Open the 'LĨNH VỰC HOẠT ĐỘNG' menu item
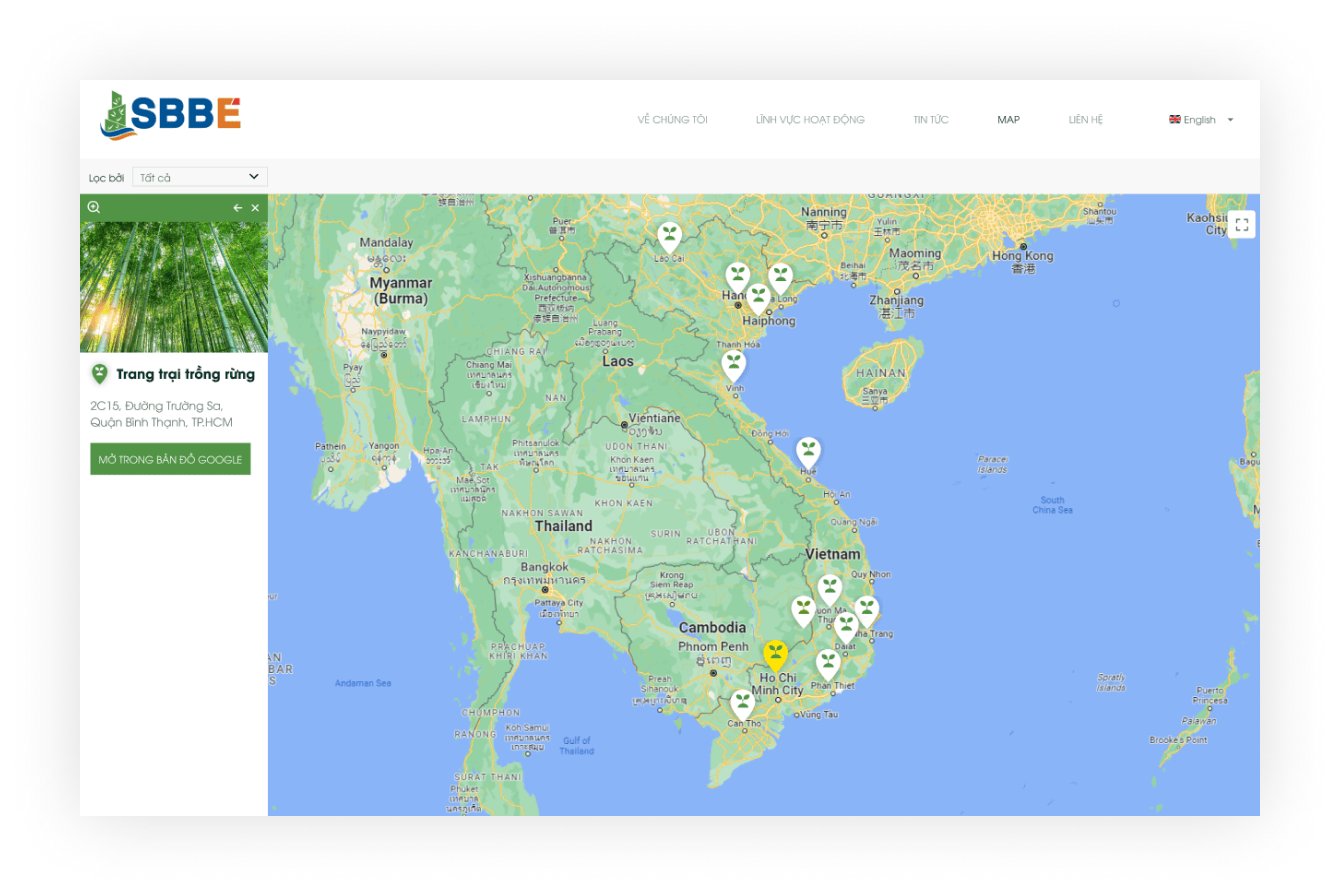This screenshot has width=1340, height=896. point(810,120)
